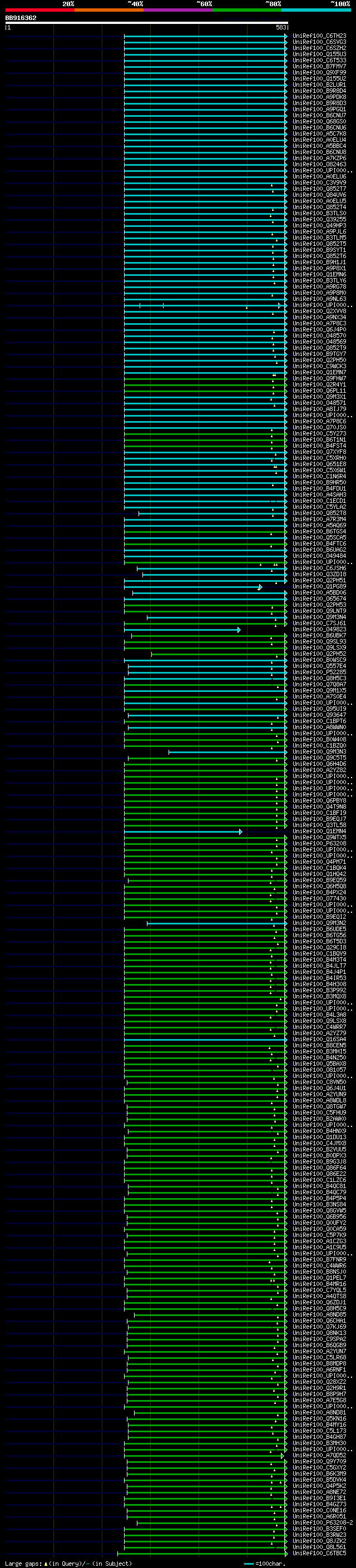Click hit UniRef100_Q1EMN4
356x1568 pixels.
[x=319, y=831]
